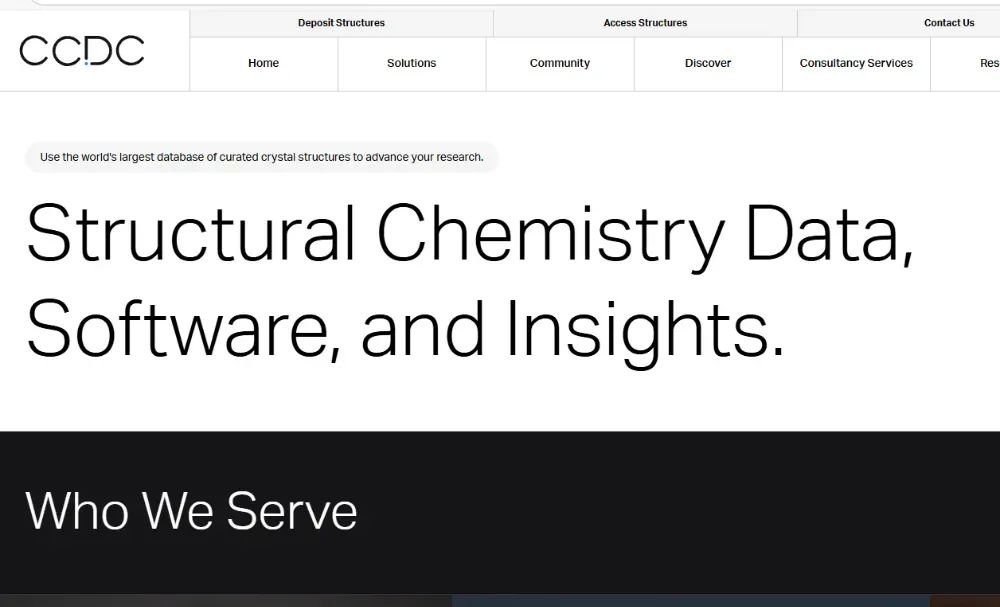This screenshot has width=1000, height=607.
Task: Click the Structural Chemistry Data headline
Action: 470,235
